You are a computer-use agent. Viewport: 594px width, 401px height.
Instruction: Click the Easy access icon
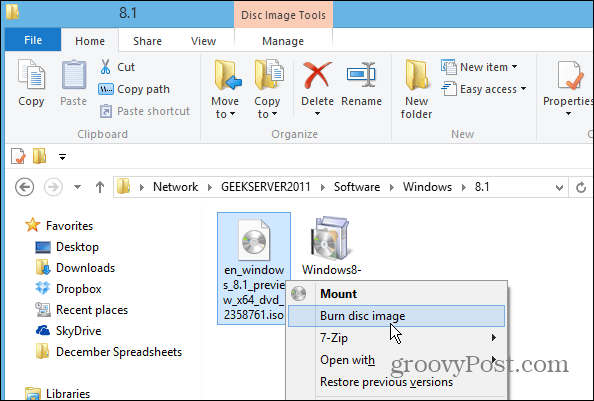click(449, 89)
